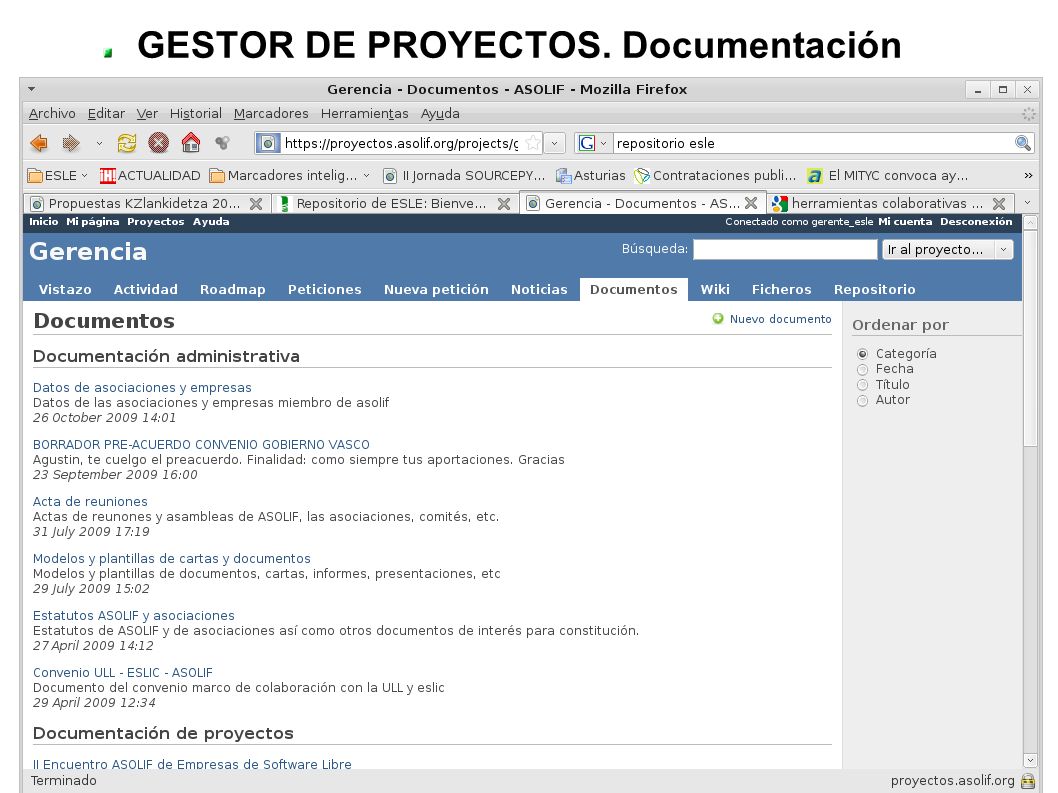This screenshot has height=793, width=1058.
Task: Go to Mi página in top menu
Action: 92,221
